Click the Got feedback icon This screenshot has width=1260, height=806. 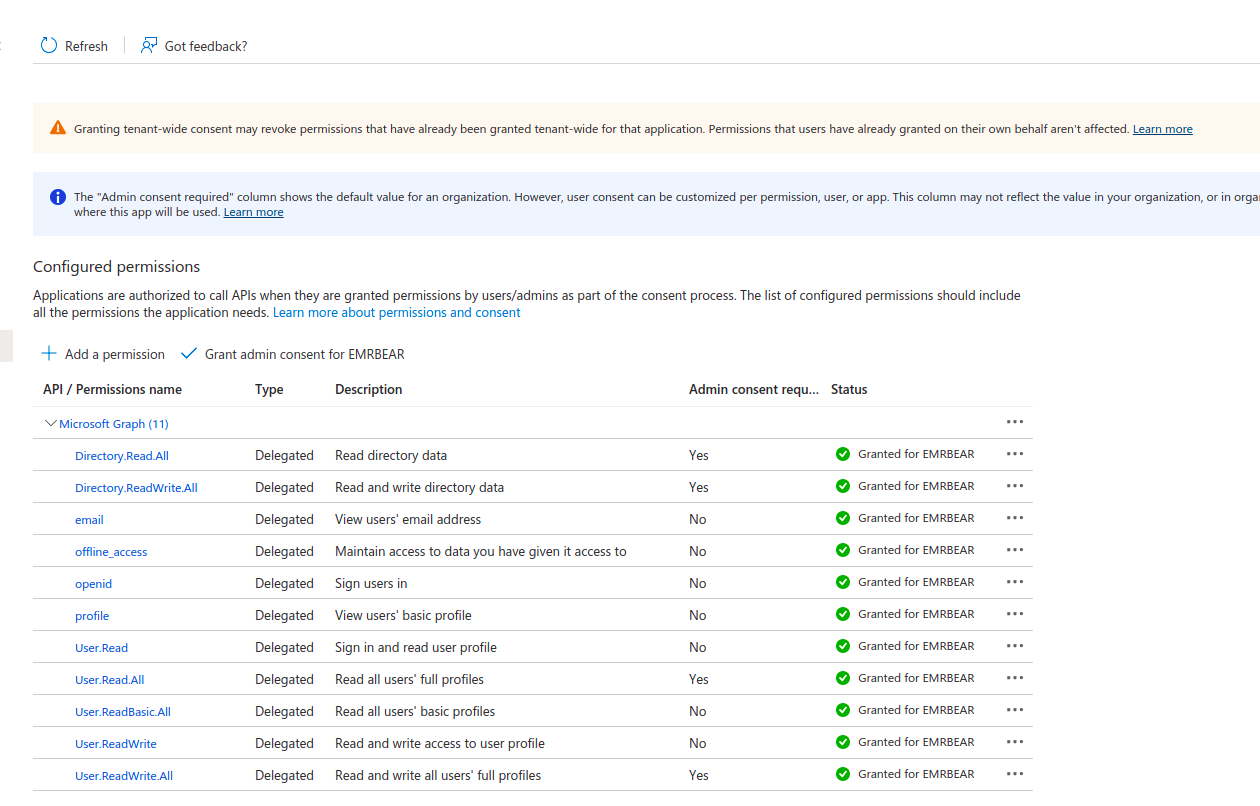tap(149, 46)
